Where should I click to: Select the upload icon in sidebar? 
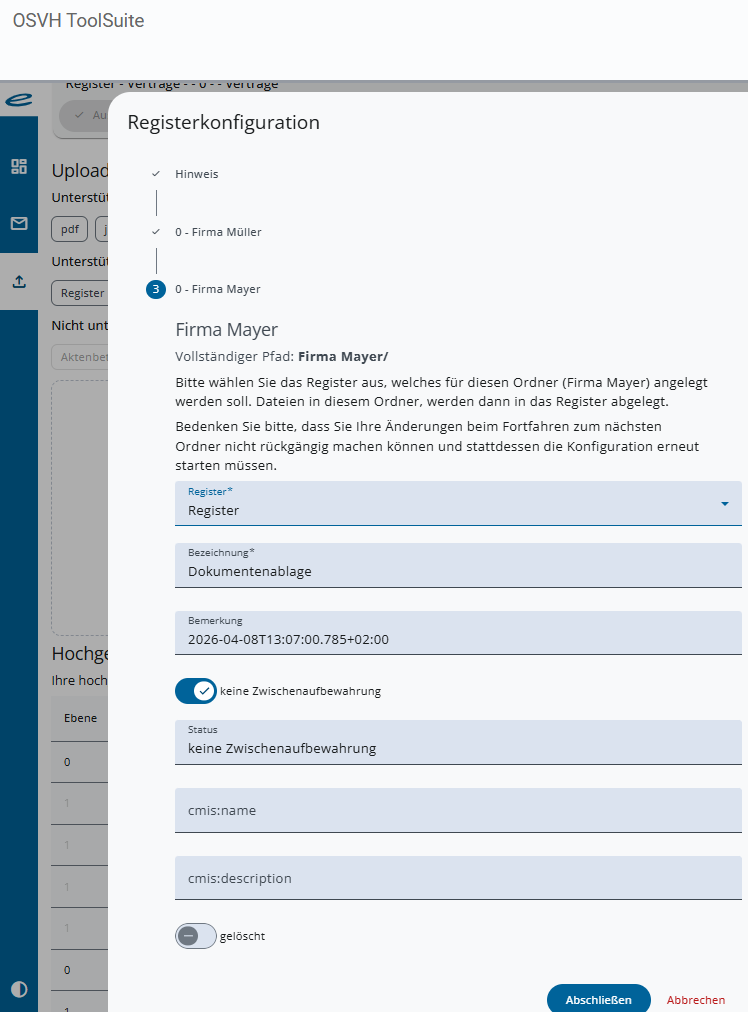click(x=19, y=281)
